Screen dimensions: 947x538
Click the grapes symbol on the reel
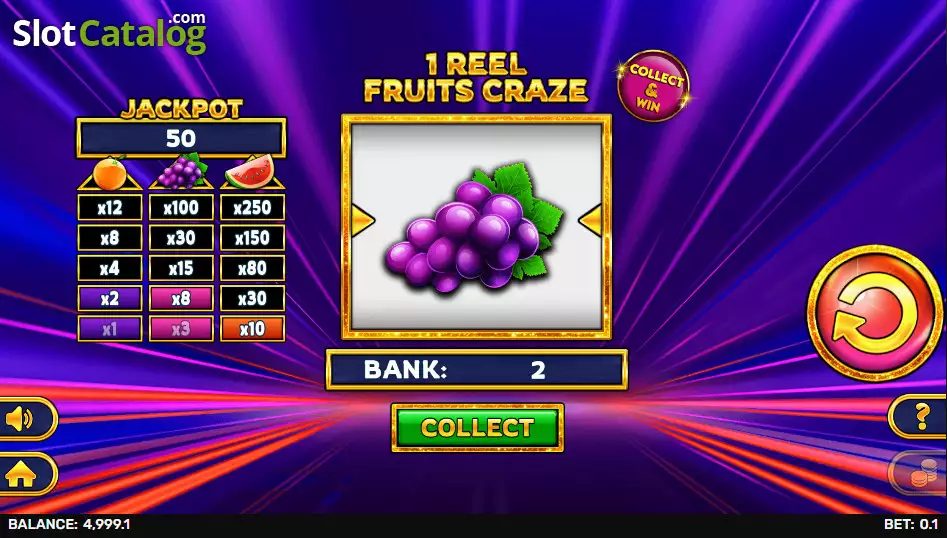tap(473, 227)
